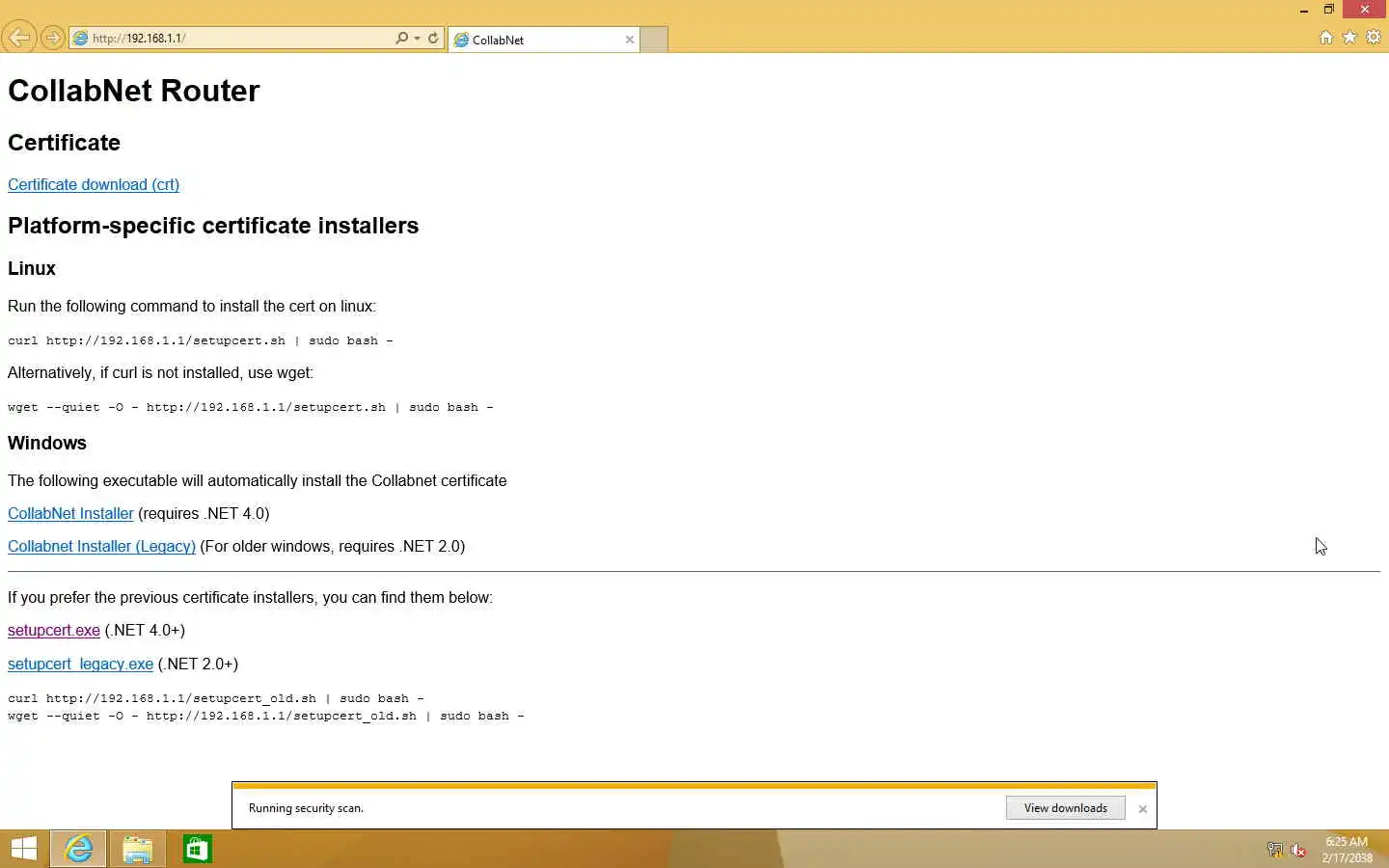Open the taskbar clock showing 6:25 AM
This screenshot has width=1389, height=868.
(x=1347, y=850)
